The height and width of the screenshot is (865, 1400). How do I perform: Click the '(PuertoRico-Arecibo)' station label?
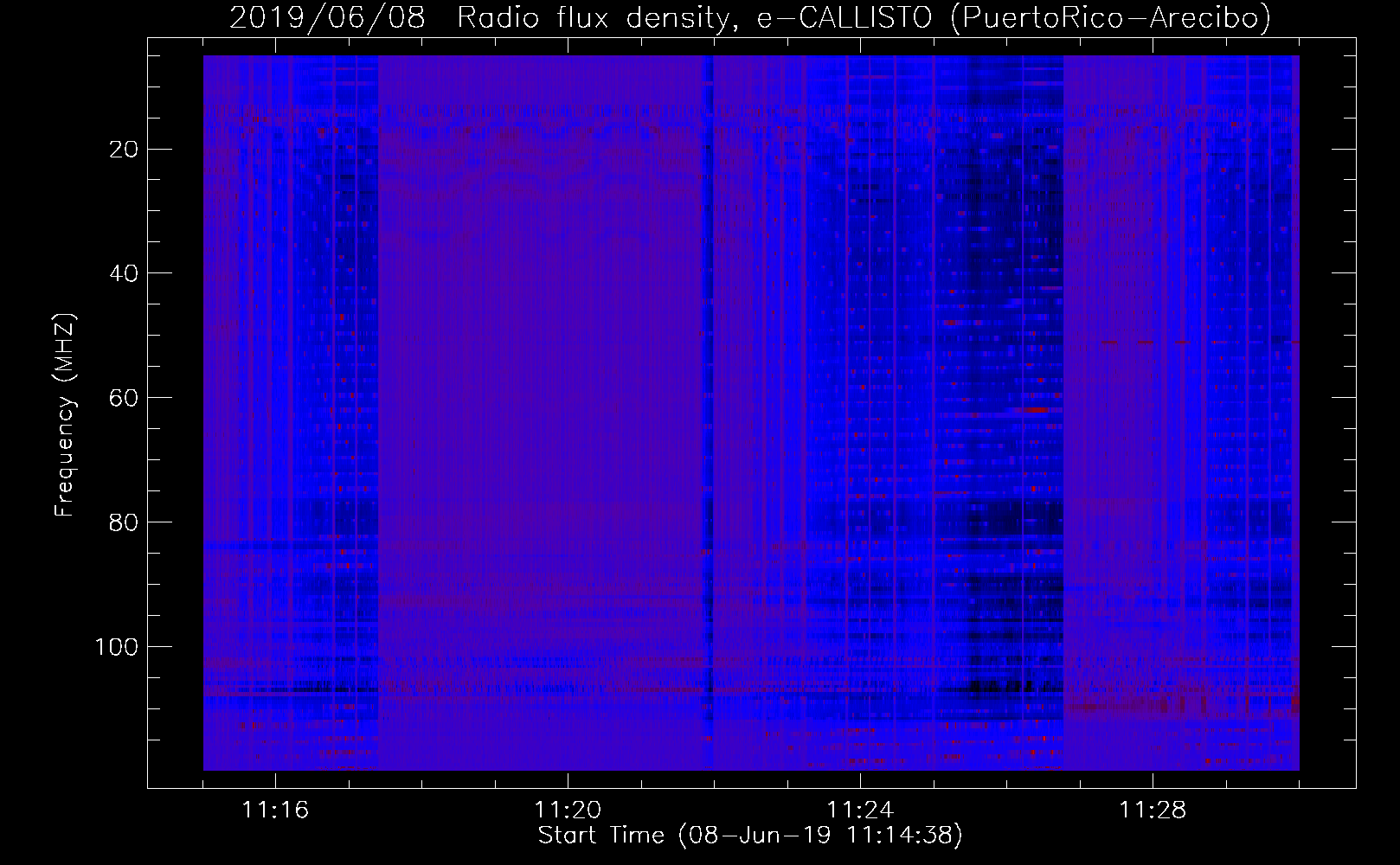tap(1110, 17)
